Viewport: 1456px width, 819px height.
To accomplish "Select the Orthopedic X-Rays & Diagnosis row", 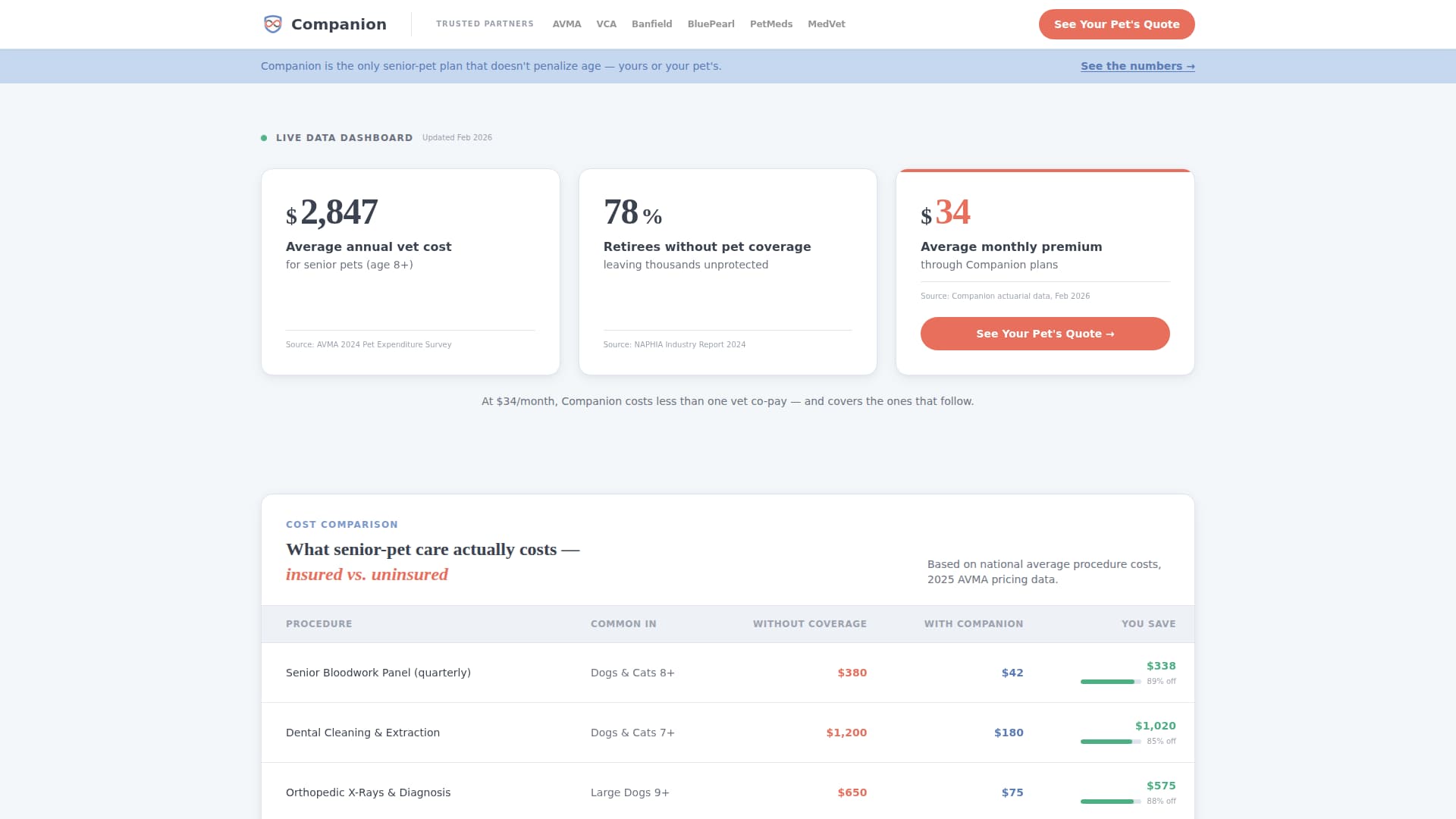I will (368, 792).
